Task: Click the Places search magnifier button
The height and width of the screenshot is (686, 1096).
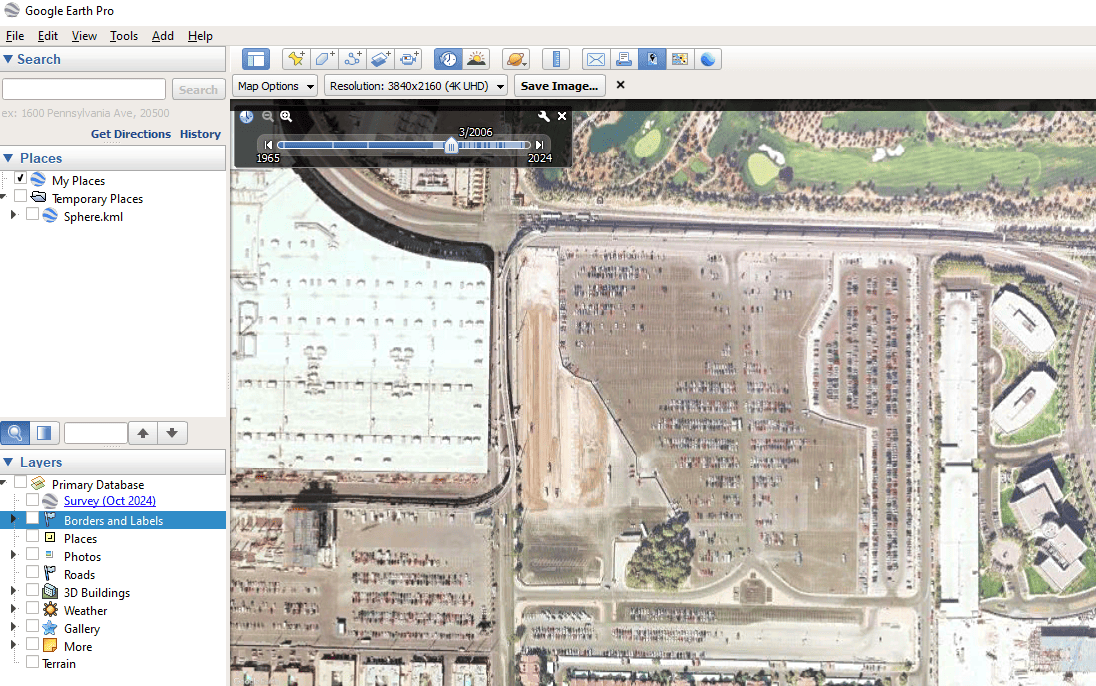Action: pos(15,433)
